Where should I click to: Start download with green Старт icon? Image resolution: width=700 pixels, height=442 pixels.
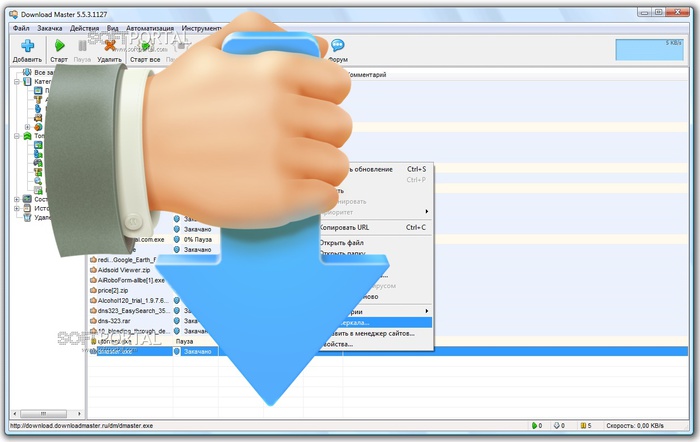pos(59,46)
